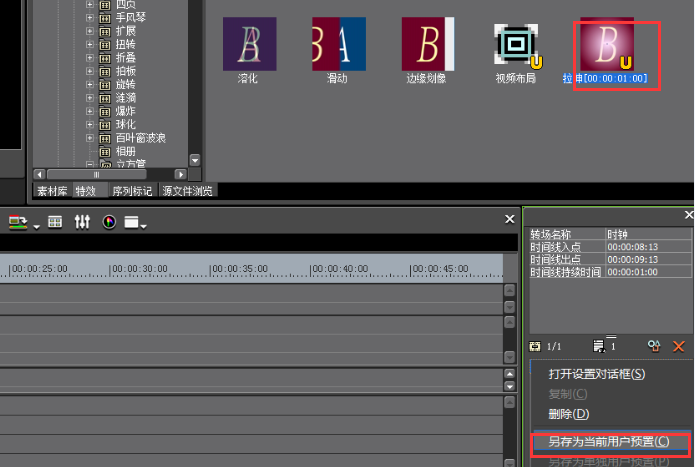The height and width of the screenshot is (467, 695).
Task: Click right arrow of effect tree scrollbar
Action: [x=180, y=175]
